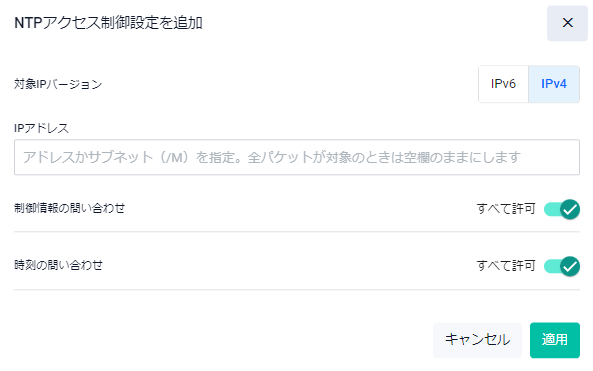Click the light green track of 制御情報の問い合わせ switch
The width and height of the screenshot is (593, 371).
pos(552,209)
